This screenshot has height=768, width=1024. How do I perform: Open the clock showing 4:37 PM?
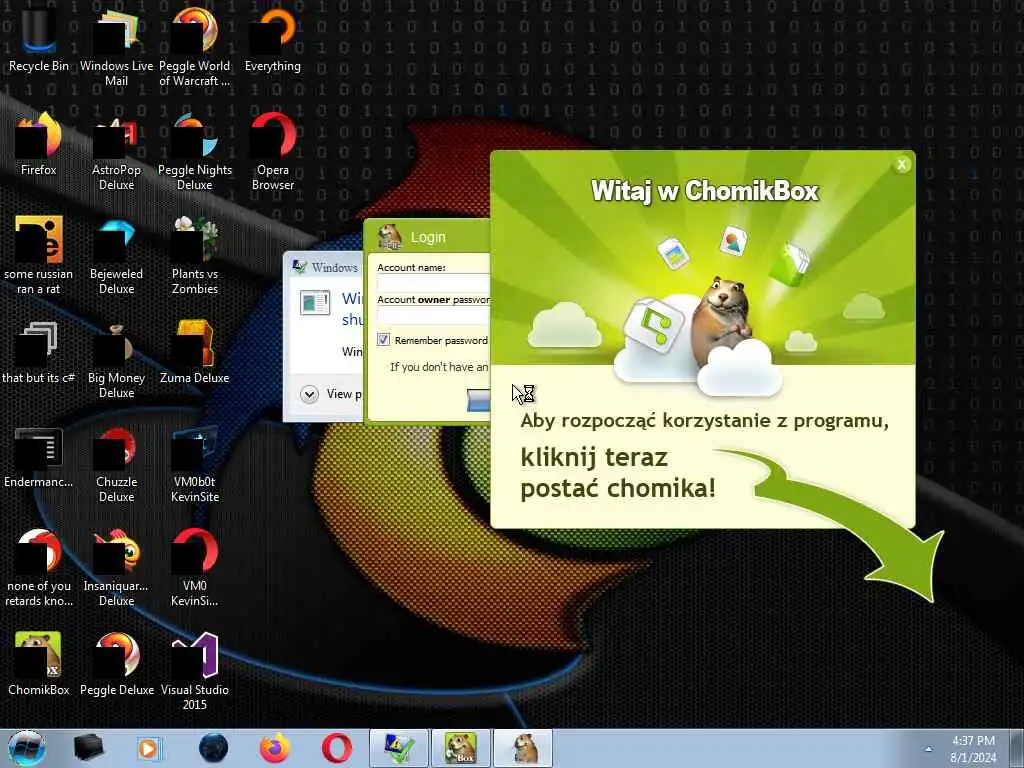[973, 749]
